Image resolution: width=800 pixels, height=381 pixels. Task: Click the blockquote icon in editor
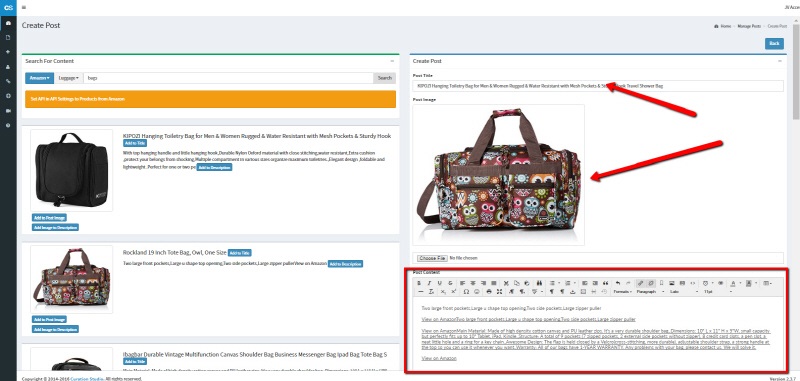click(x=606, y=283)
